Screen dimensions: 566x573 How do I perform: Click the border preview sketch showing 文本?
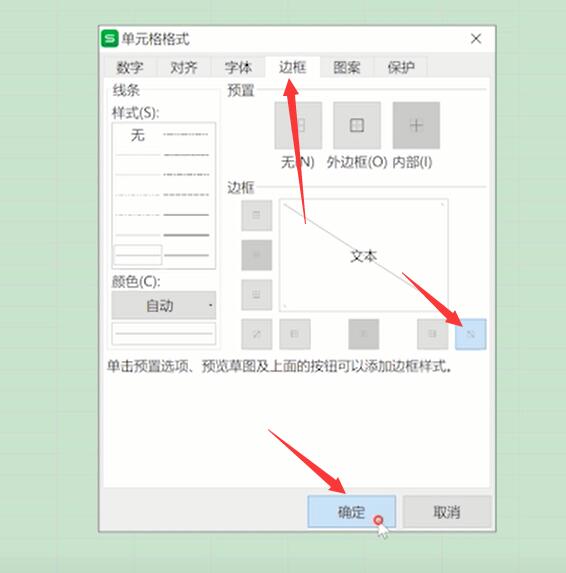pos(364,255)
